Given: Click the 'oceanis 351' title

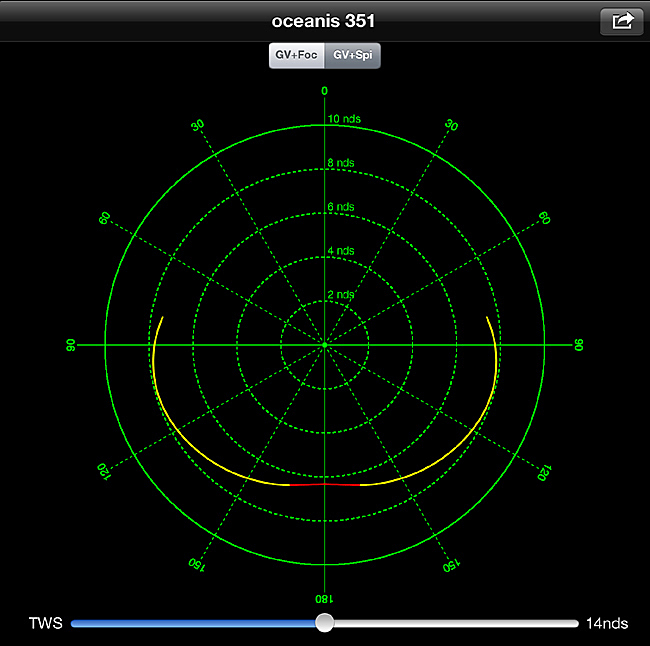Looking at the screenshot, I should (x=323, y=21).
